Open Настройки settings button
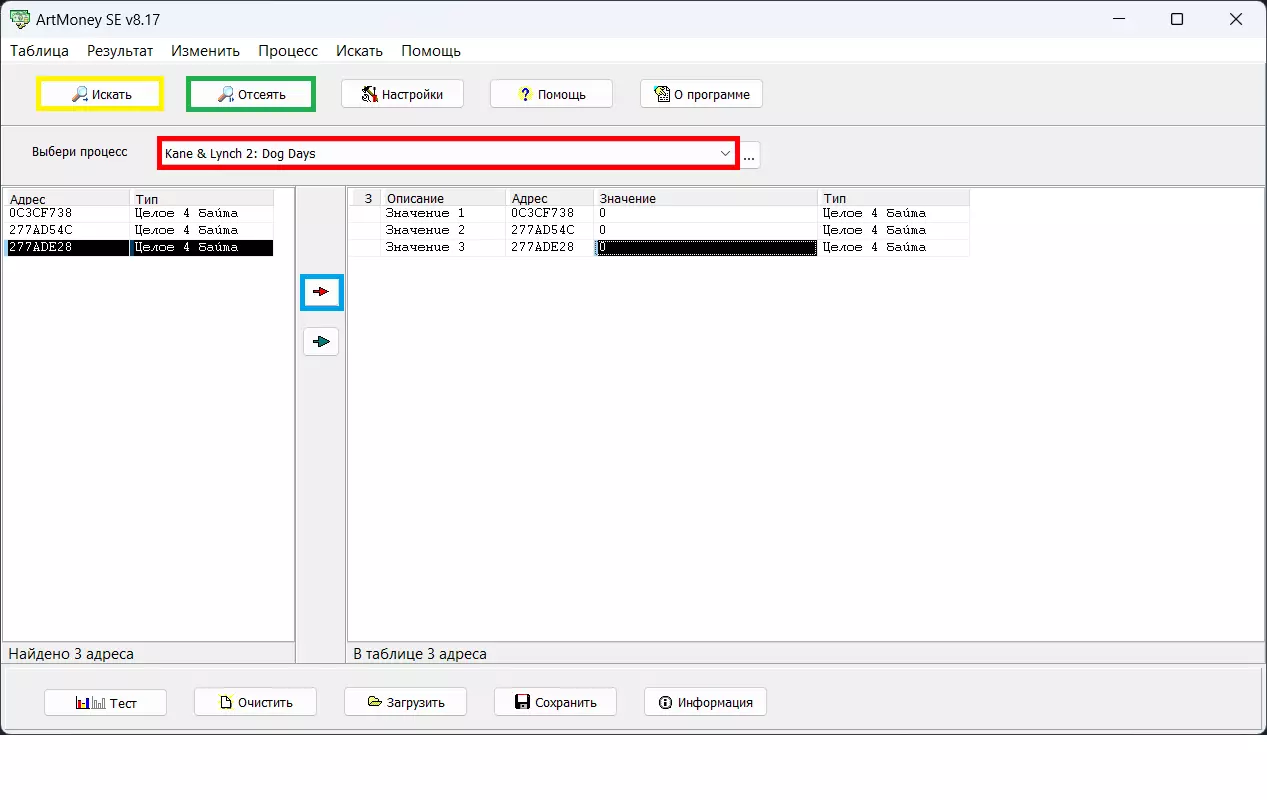The width and height of the screenshot is (1267, 800). click(x=402, y=94)
